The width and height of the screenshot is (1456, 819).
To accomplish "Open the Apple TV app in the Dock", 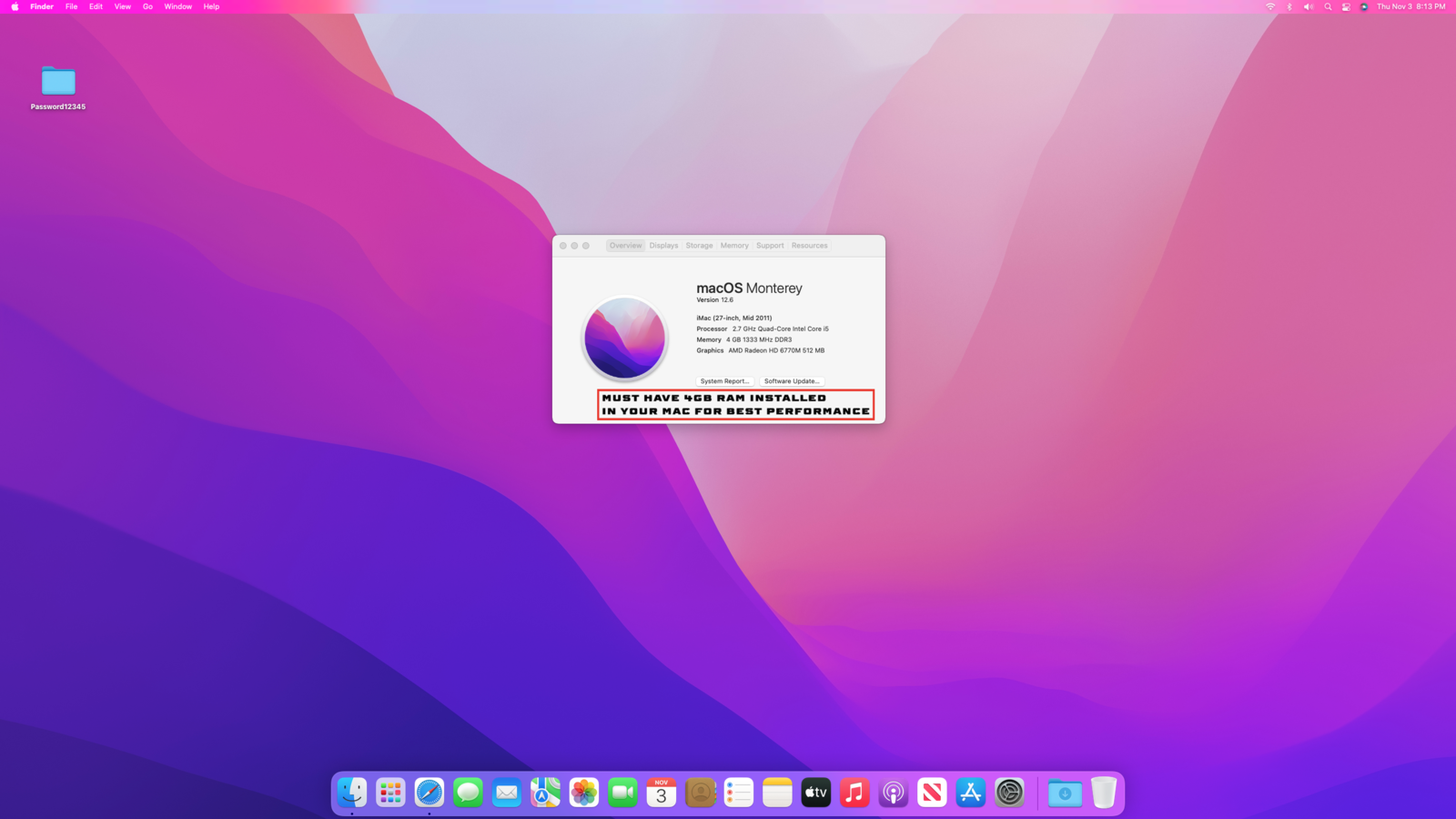I will (x=816, y=793).
